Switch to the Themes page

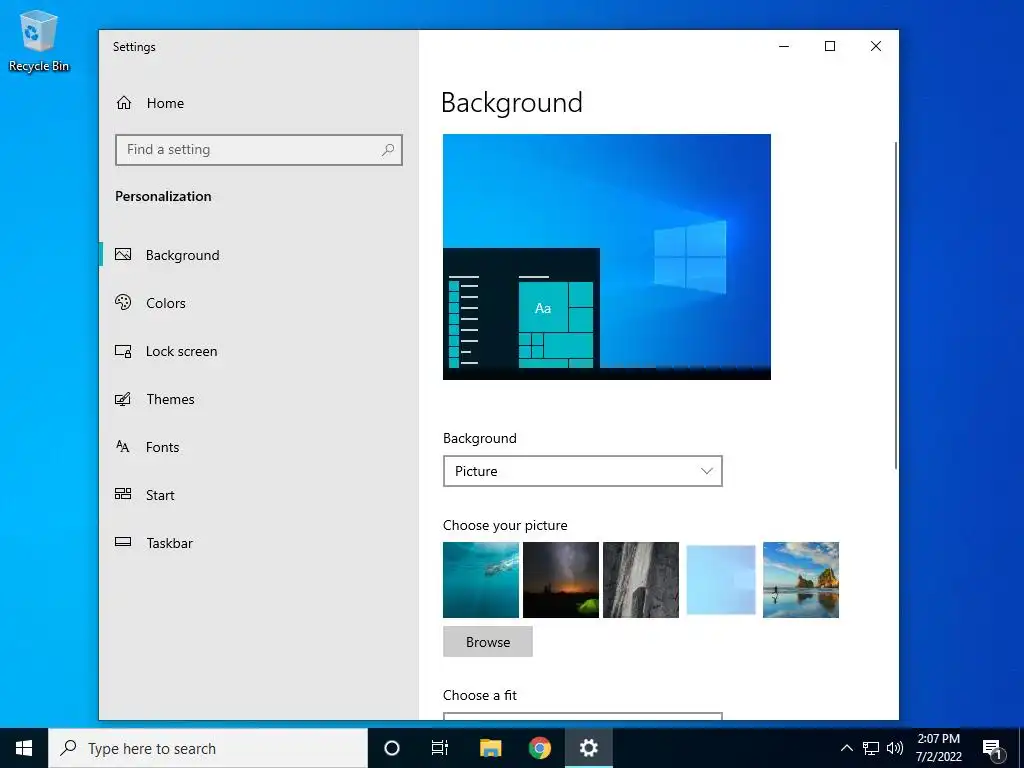click(170, 399)
